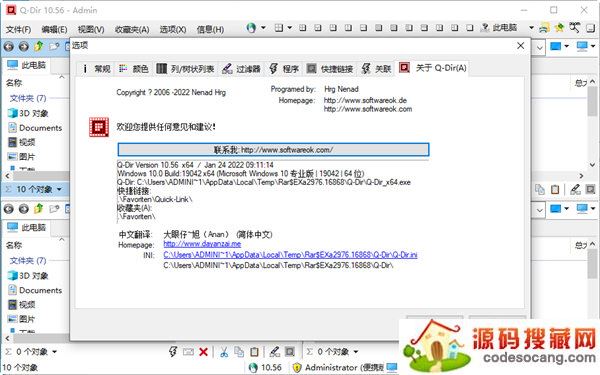This screenshot has height=375, width=600.
Task: Click the 此电脑 toolbar button with person icon
Action: [499, 28]
